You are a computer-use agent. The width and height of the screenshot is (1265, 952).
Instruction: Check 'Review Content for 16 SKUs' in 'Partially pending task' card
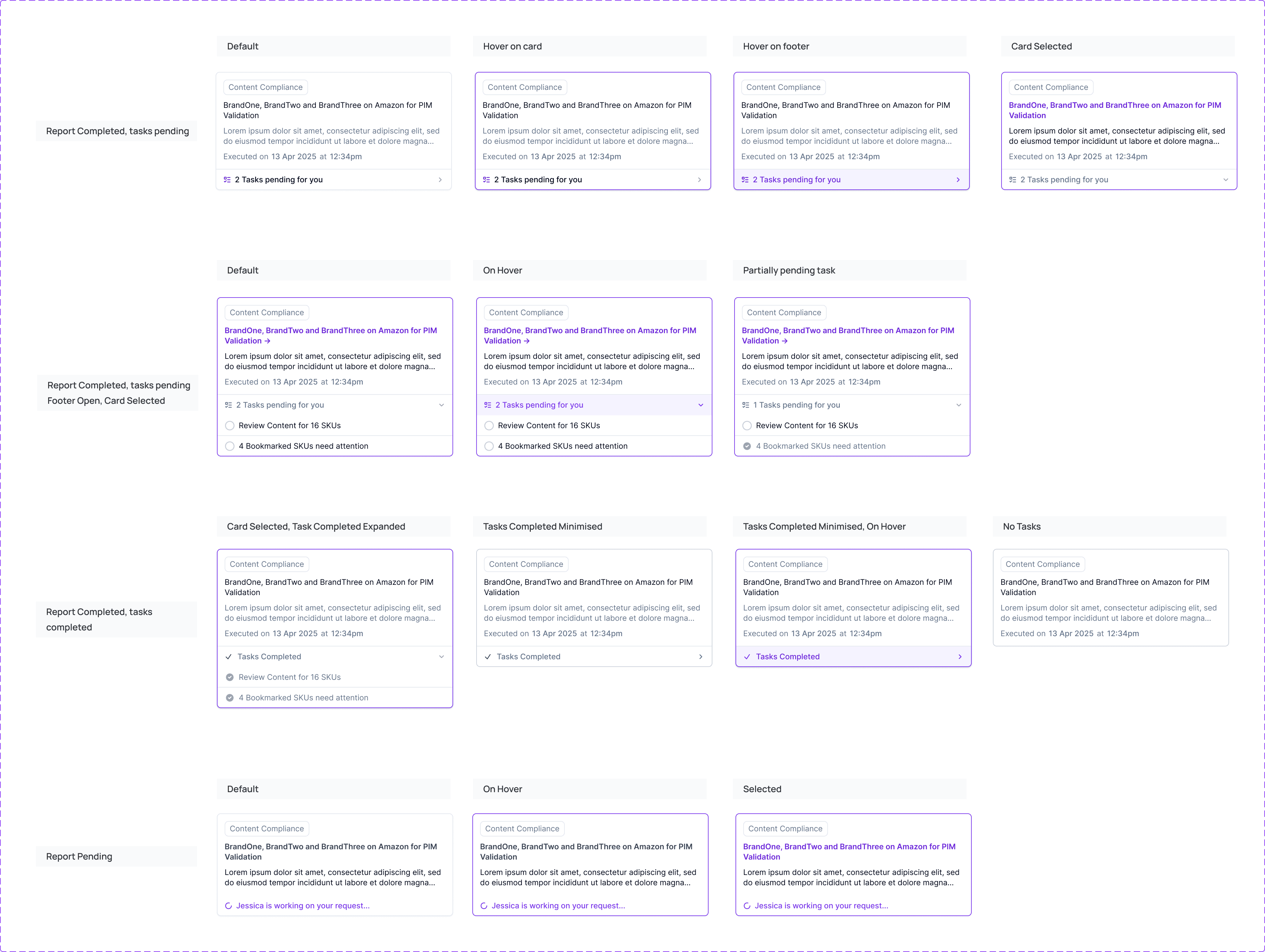[747, 426]
